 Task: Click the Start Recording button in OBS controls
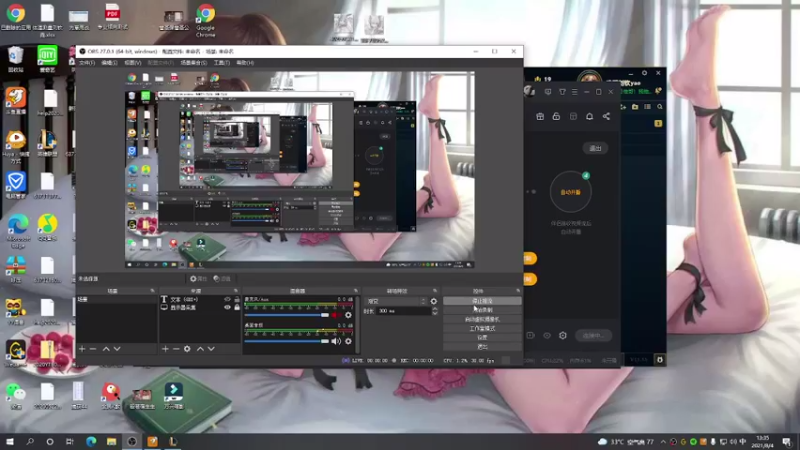tap(482, 310)
